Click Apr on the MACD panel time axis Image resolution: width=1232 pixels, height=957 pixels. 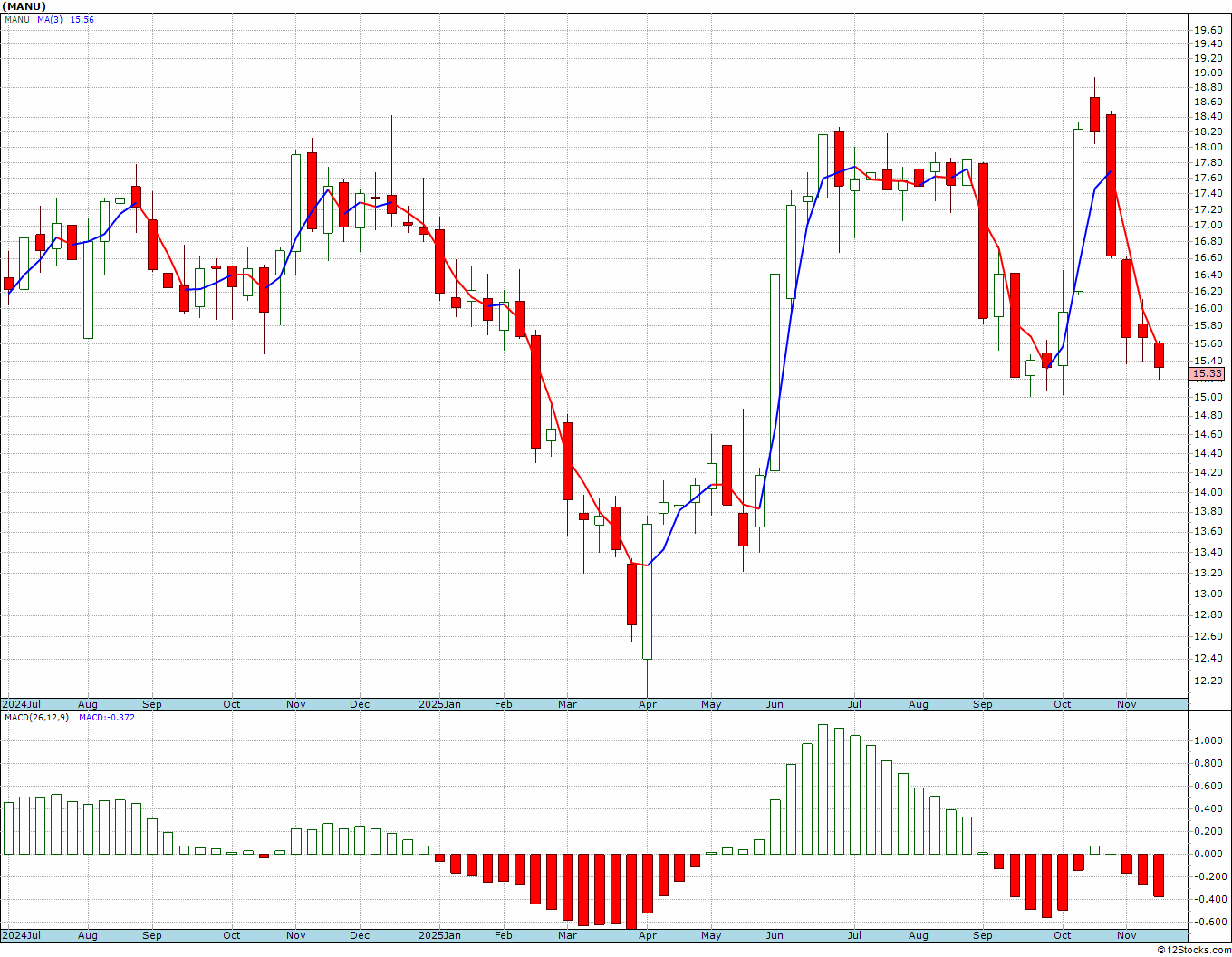coord(647,935)
